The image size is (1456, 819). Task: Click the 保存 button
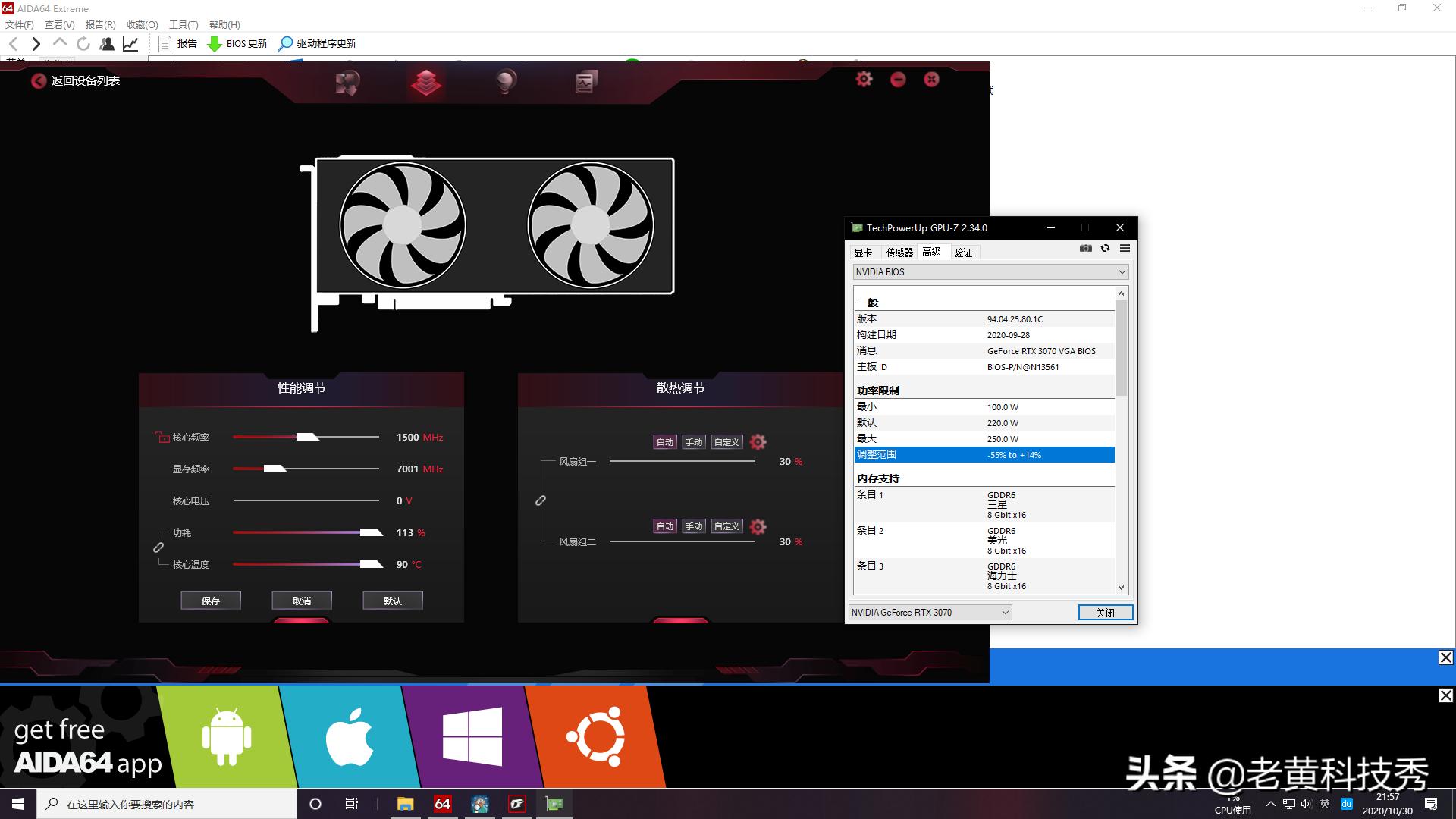click(x=211, y=601)
